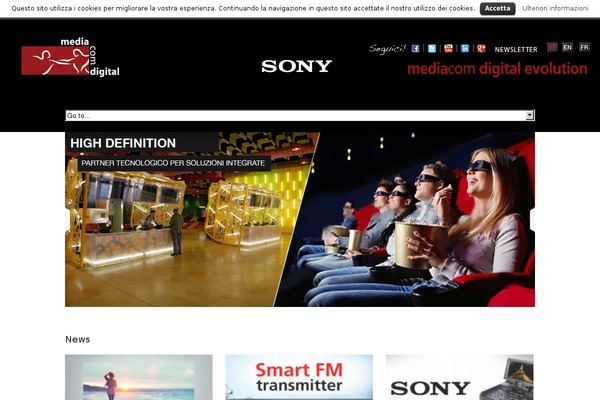Switch language to IT
Image resolution: width=600 pixels, height=400 pixels.
pos(552,47)
